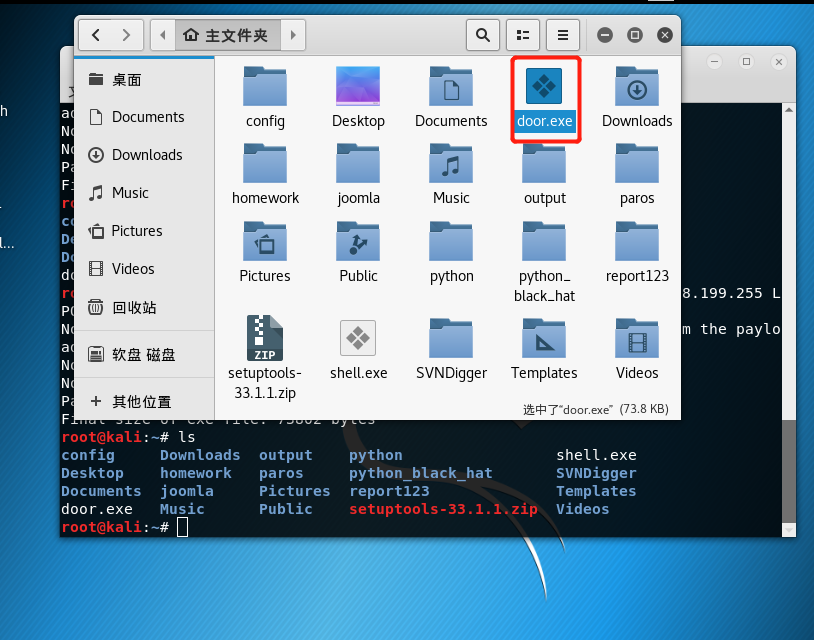Click 'SVNDigger' in terminal ls output
Viewport: 814px width, 640px height.
point(596,473)
